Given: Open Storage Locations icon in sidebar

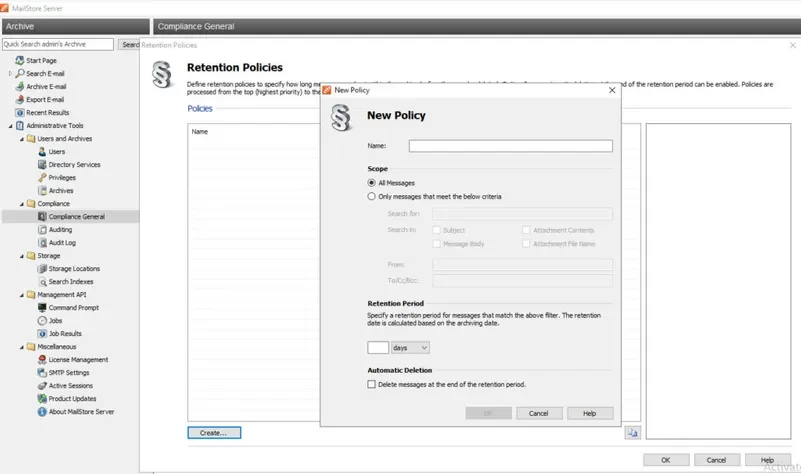Looking at the screenshot, I should click(x=42, y=269).
